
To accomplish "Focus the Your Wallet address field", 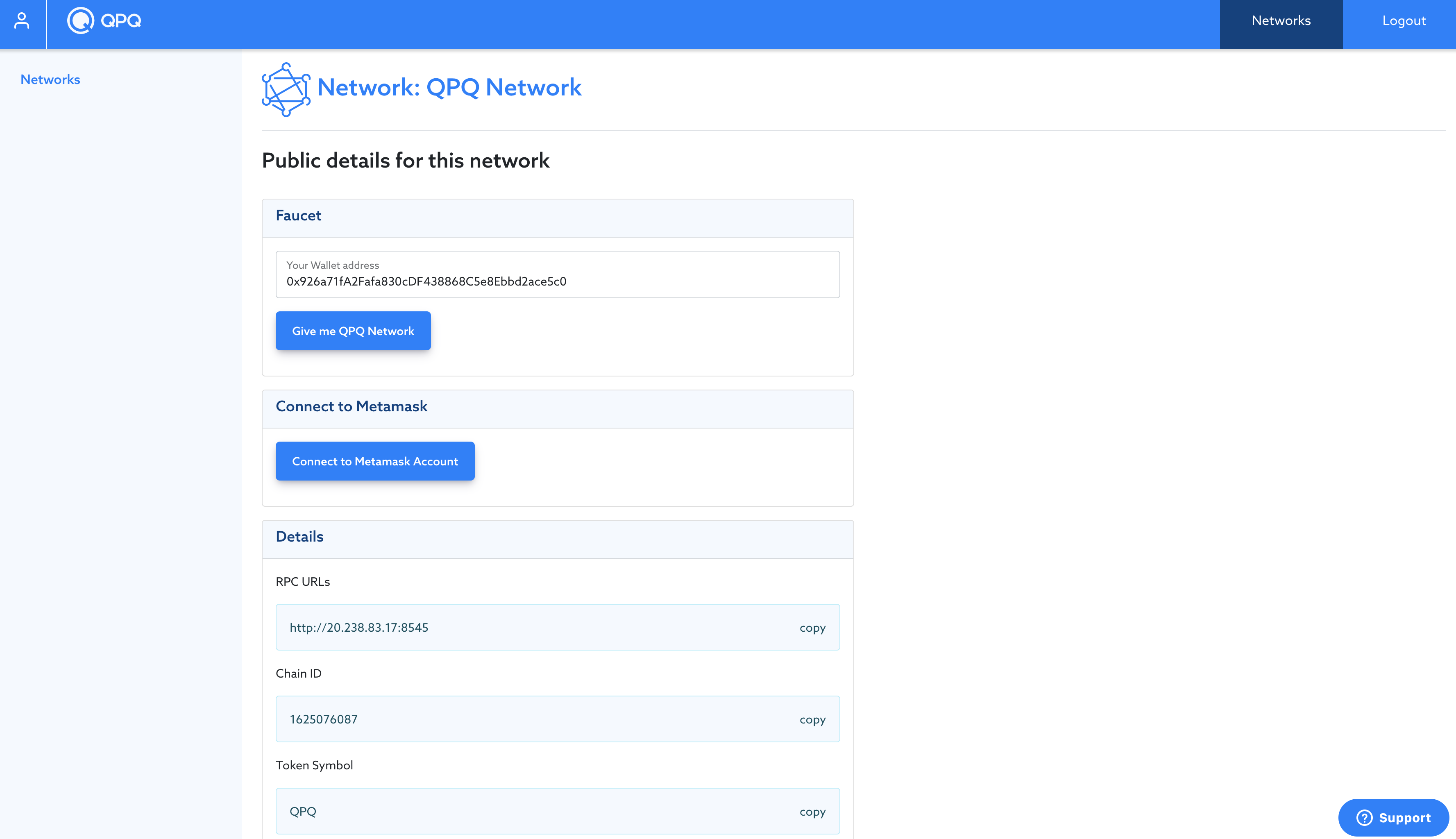I will (557, 274).
